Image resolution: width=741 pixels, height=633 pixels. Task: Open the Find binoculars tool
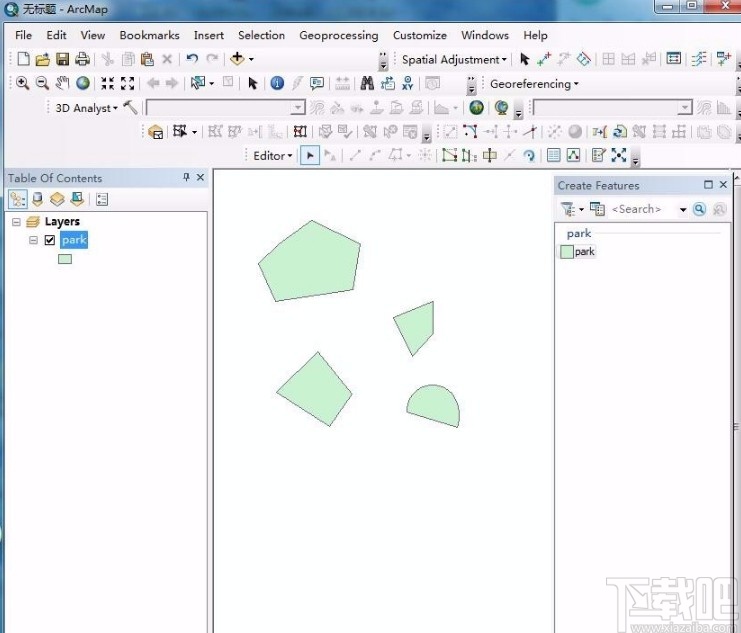point(367,84)
